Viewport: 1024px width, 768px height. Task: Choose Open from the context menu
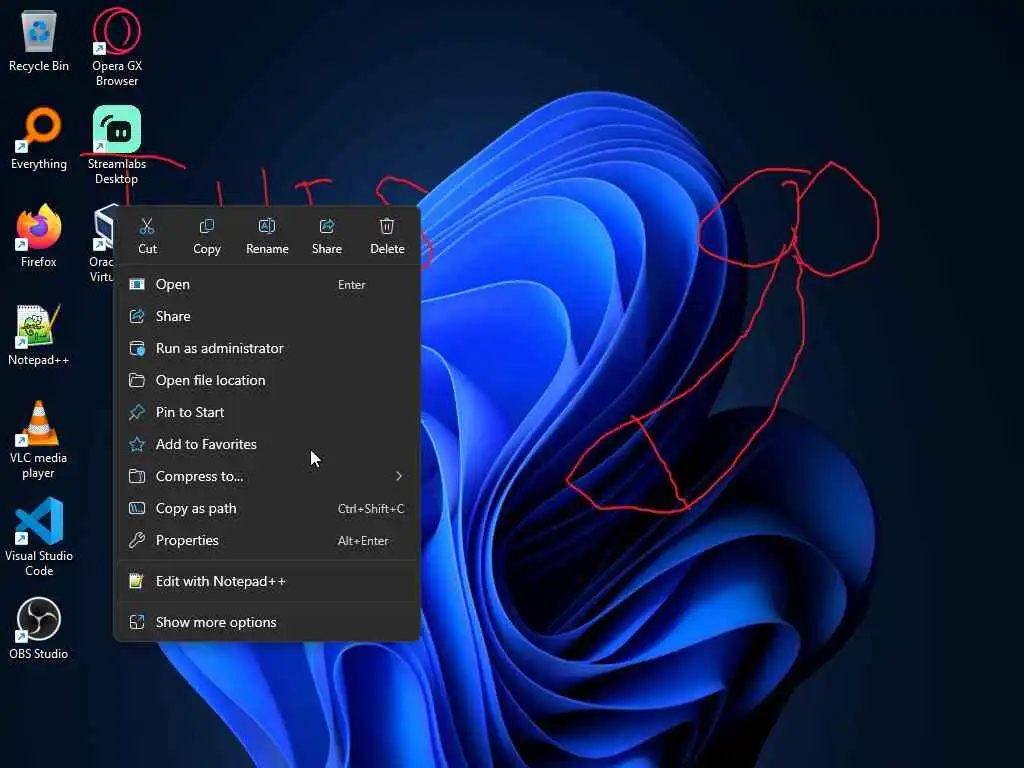click(267, 285)
